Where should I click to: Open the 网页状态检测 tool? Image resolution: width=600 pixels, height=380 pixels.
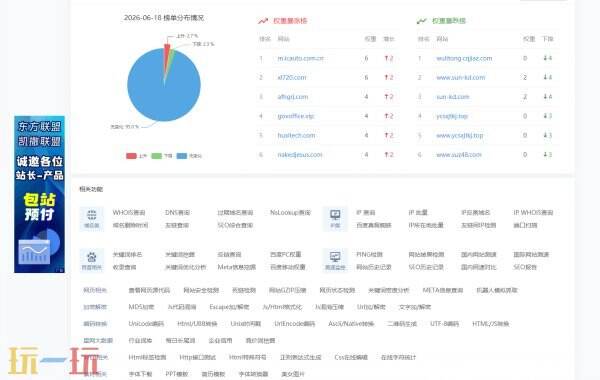pyautogui.click(x=337, y=290)
